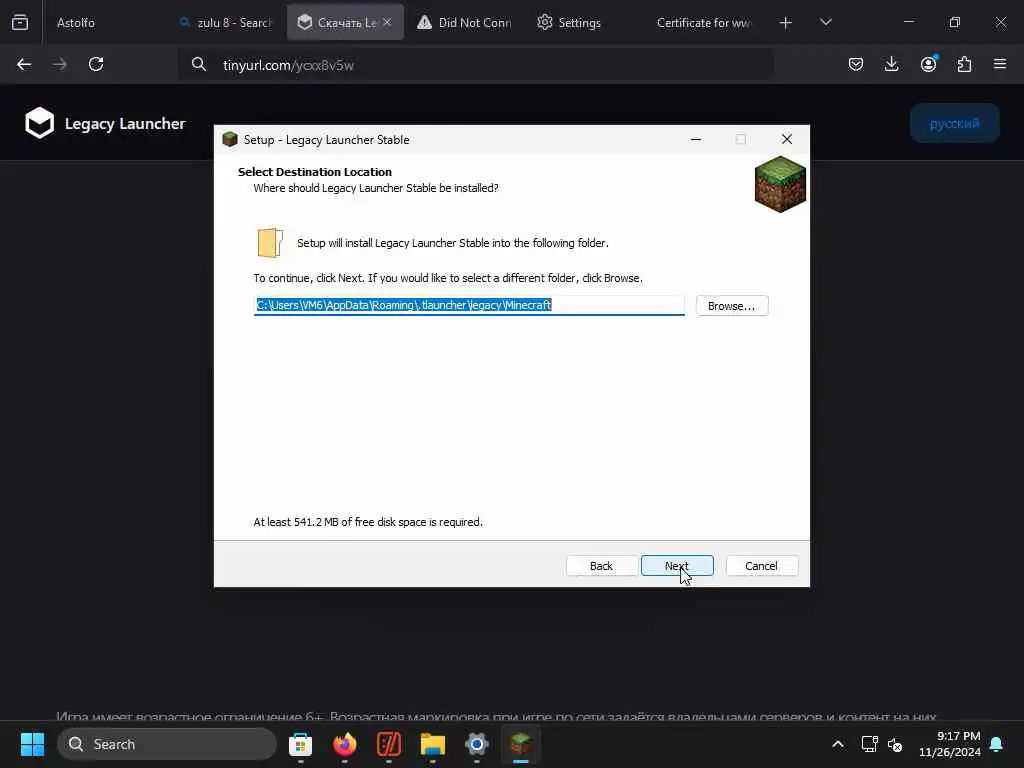Click the русский language button
This screenshot has height=768, width=1024.
[x=954, y=123]
